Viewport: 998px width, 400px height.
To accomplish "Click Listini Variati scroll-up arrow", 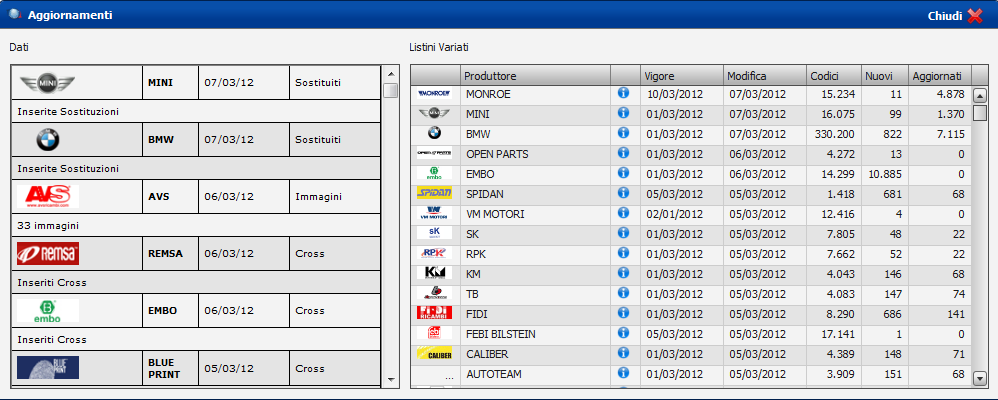I will point(980,96).
